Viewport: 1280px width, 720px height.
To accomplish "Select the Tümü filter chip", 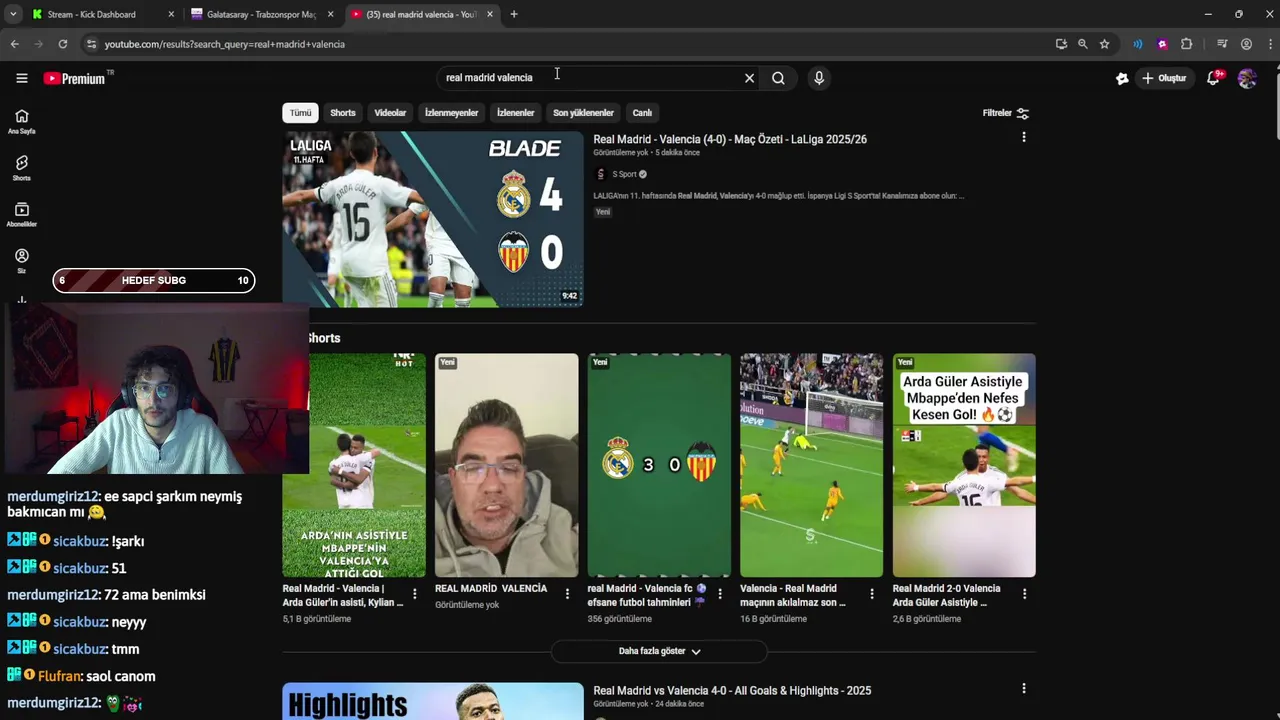I will [300, 113].
